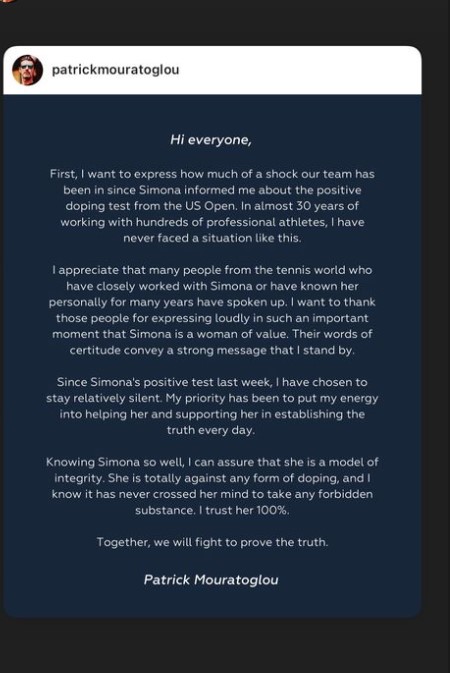Image resolution: width=450 pixels, height=673 pixels.
Task: Tap the paragraph beginning "First, I want to express"
Action: [x=212, y=206]
